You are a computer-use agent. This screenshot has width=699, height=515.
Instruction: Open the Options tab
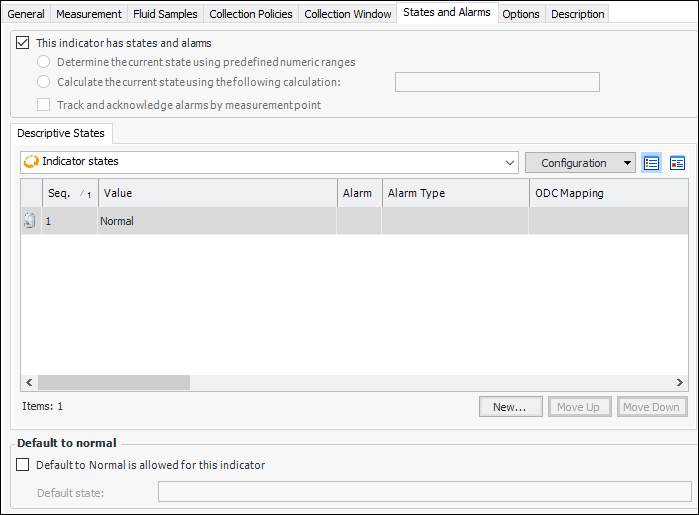[521, 14]
